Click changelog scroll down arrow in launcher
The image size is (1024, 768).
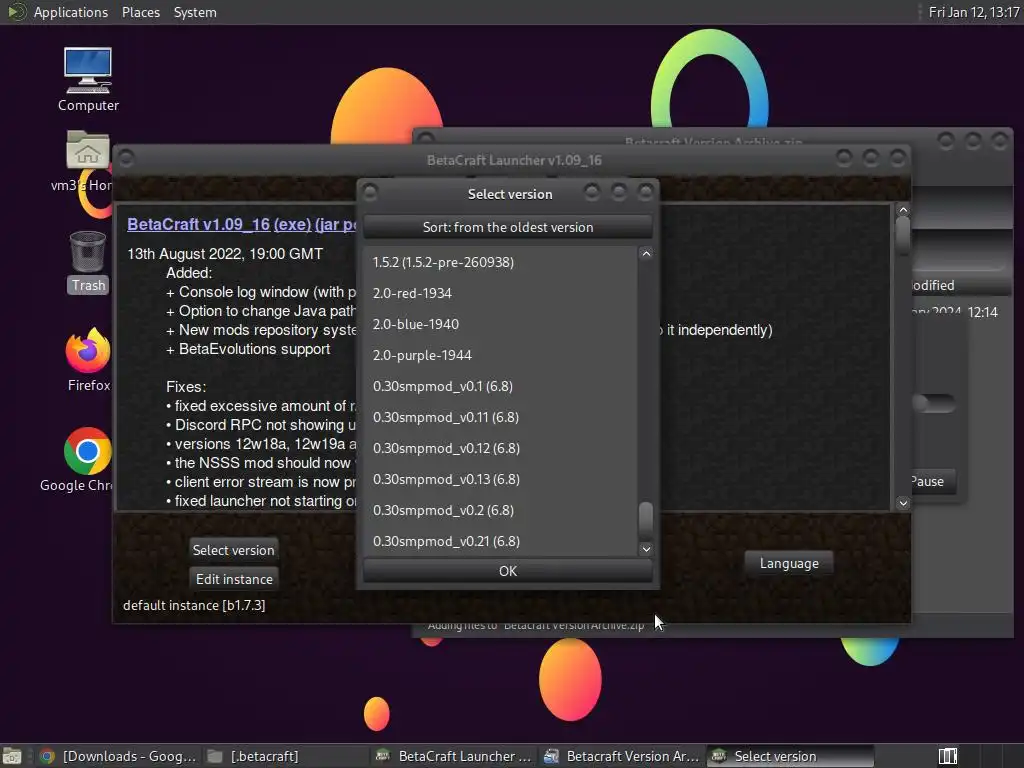coord(903,503)
